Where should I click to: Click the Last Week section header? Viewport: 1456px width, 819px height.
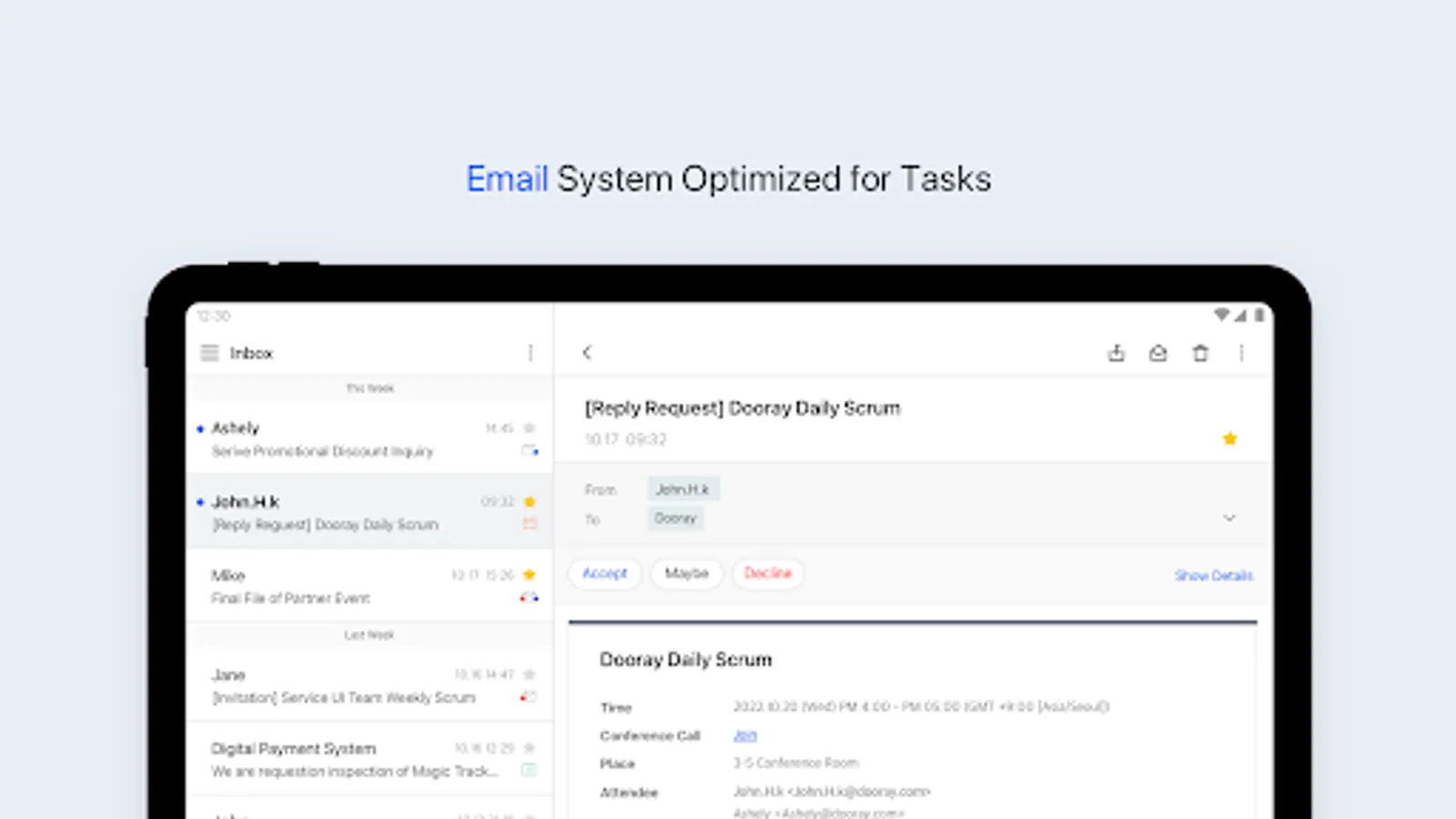pos(369,635)
